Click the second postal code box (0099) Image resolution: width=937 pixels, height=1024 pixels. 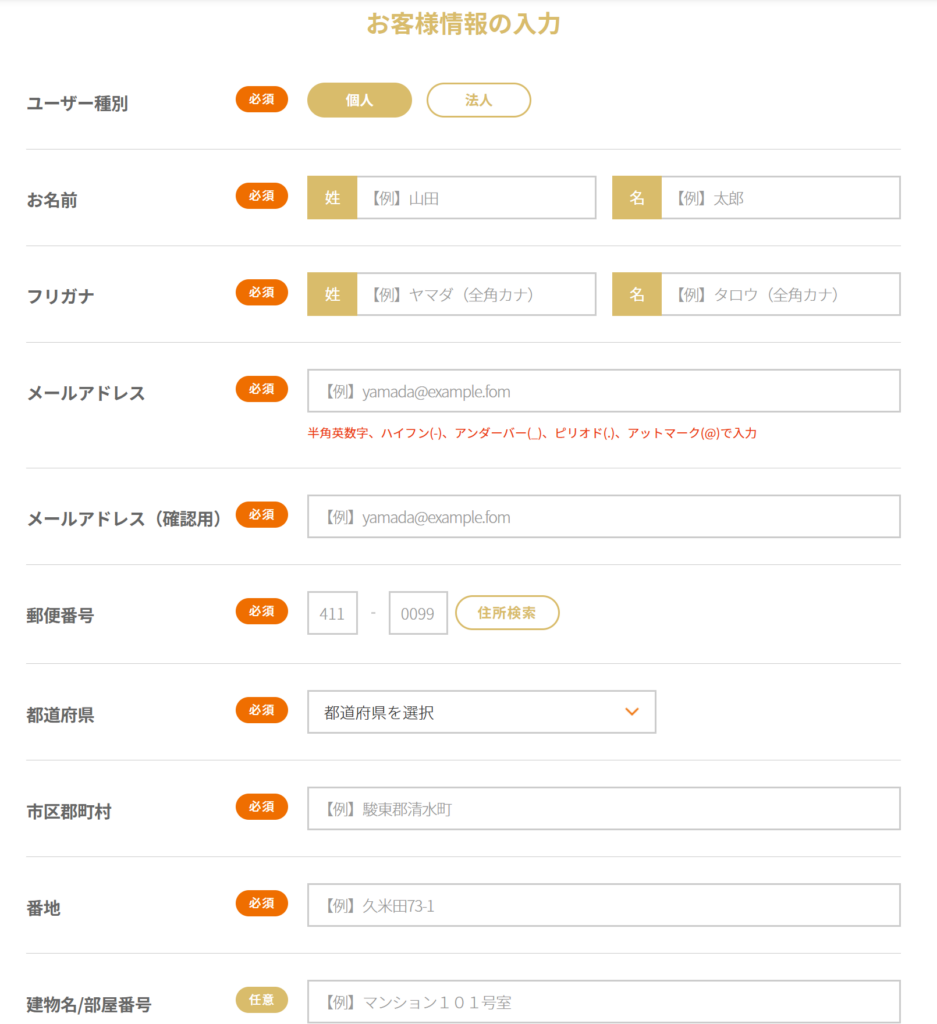(x=418, y=613)
